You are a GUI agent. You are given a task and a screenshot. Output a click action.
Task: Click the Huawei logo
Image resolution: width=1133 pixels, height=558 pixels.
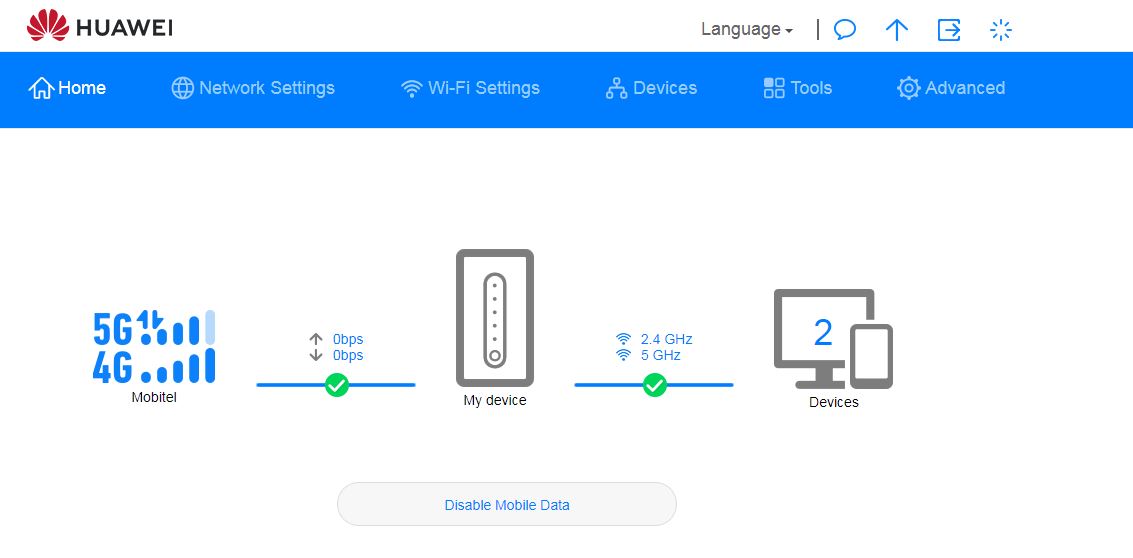click(x=100, y=26)
